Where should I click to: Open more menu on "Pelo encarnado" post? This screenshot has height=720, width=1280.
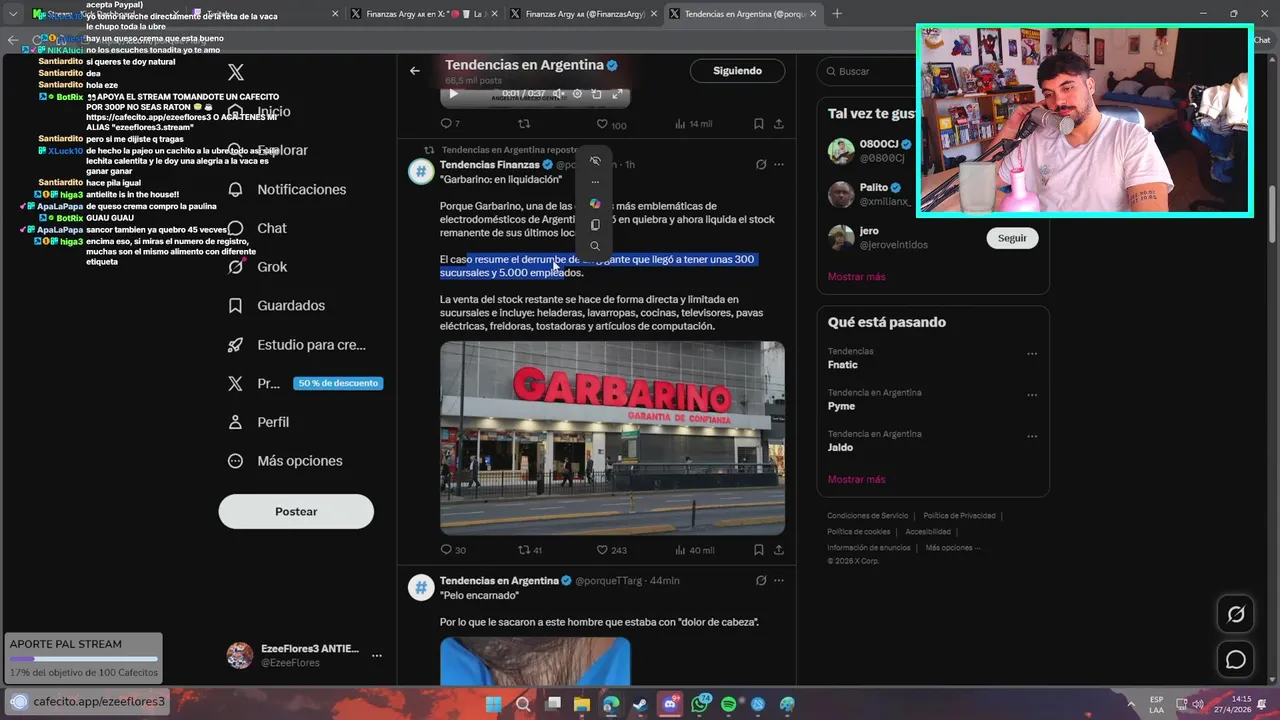[779, 580]
